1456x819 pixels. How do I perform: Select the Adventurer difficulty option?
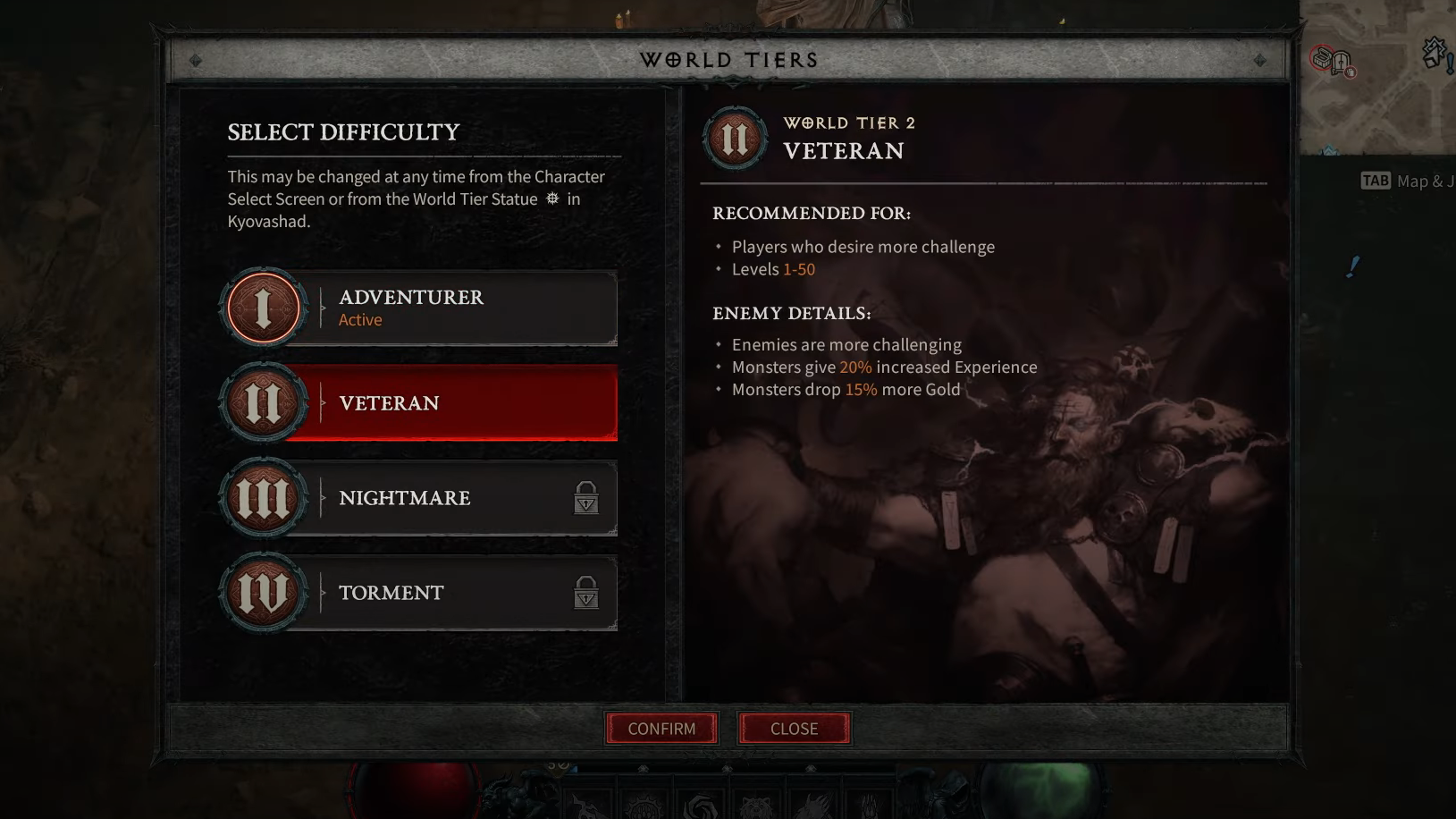point(420,308)
